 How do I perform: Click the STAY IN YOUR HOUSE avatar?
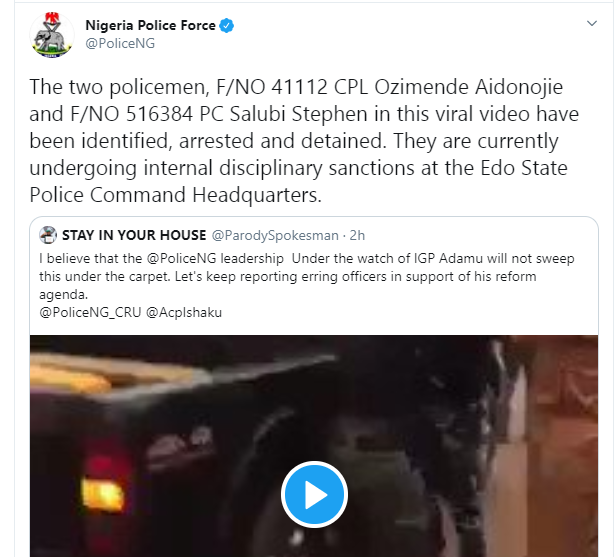[x=48, y=235]
